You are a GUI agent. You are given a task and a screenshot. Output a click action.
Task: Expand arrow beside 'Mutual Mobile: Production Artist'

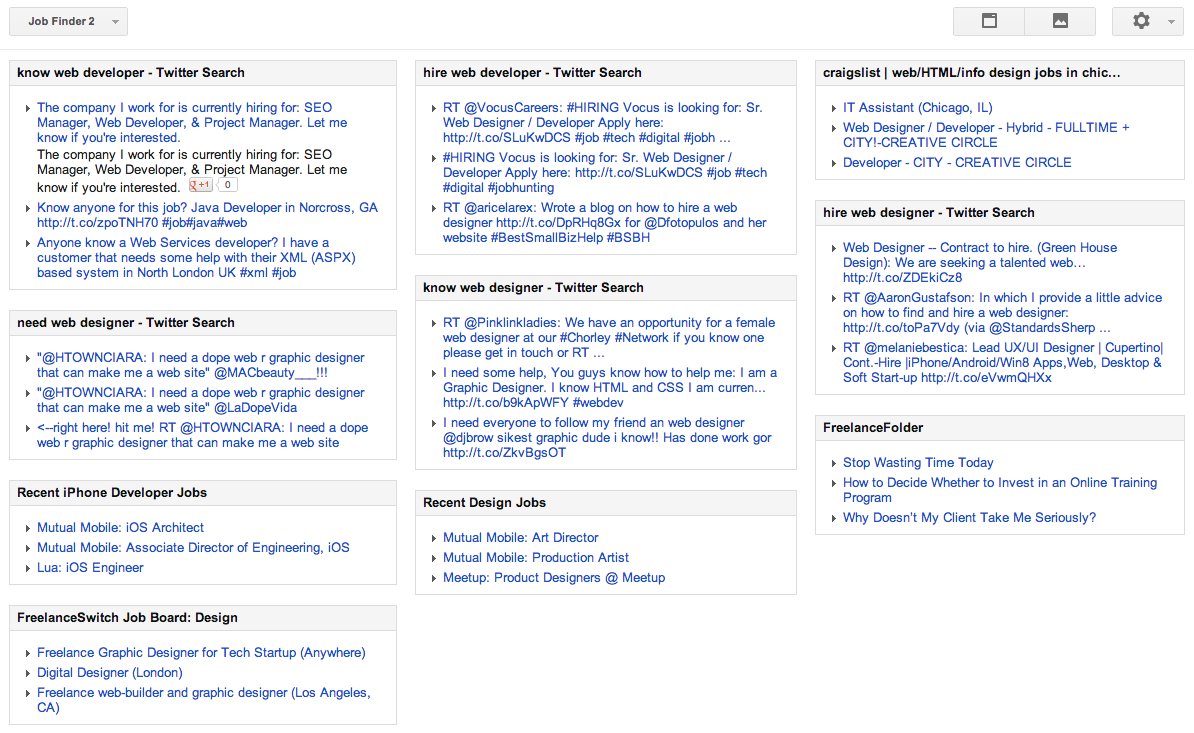434,559
